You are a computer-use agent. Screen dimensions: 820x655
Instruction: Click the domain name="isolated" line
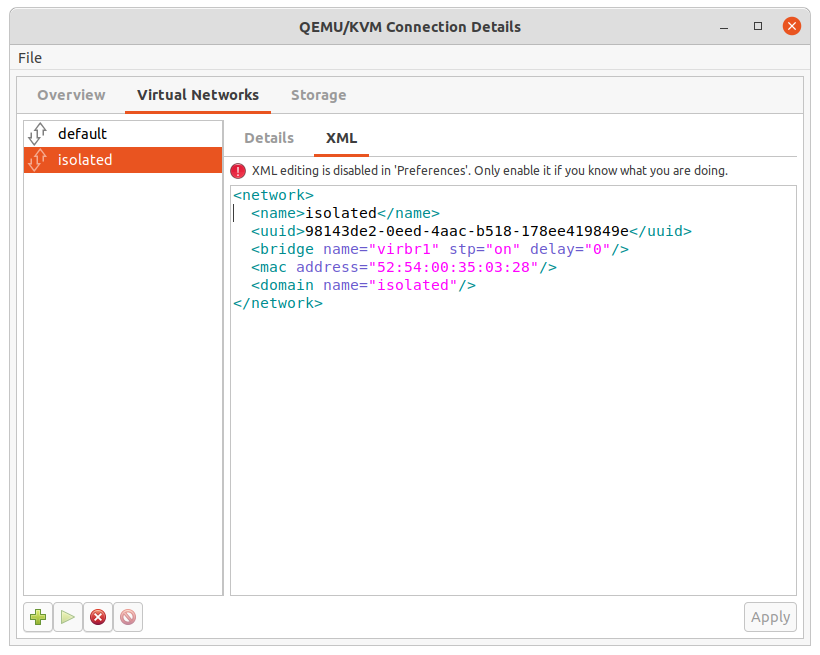click(363, 285)
